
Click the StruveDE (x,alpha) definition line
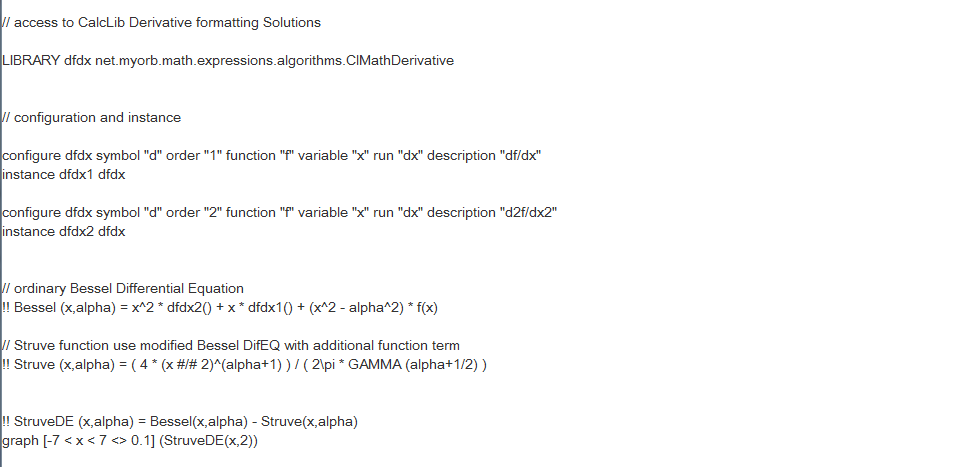[180, 422]
